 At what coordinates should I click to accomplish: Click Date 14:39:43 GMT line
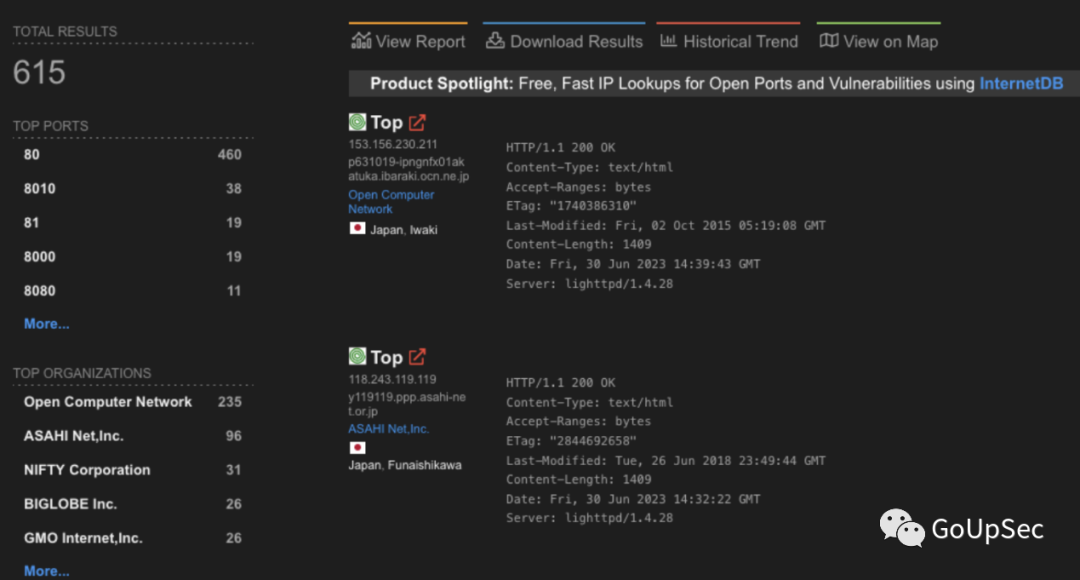click(633, 264)
